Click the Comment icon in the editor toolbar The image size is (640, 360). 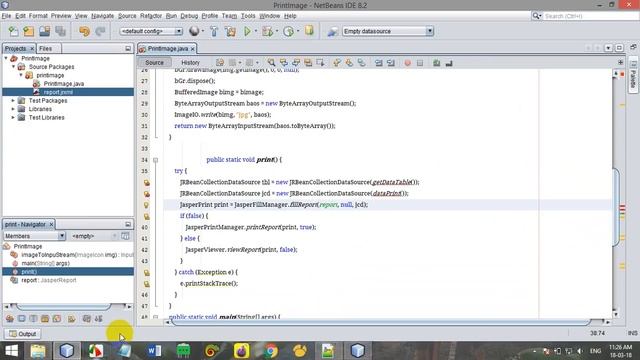tap(436, 63)
